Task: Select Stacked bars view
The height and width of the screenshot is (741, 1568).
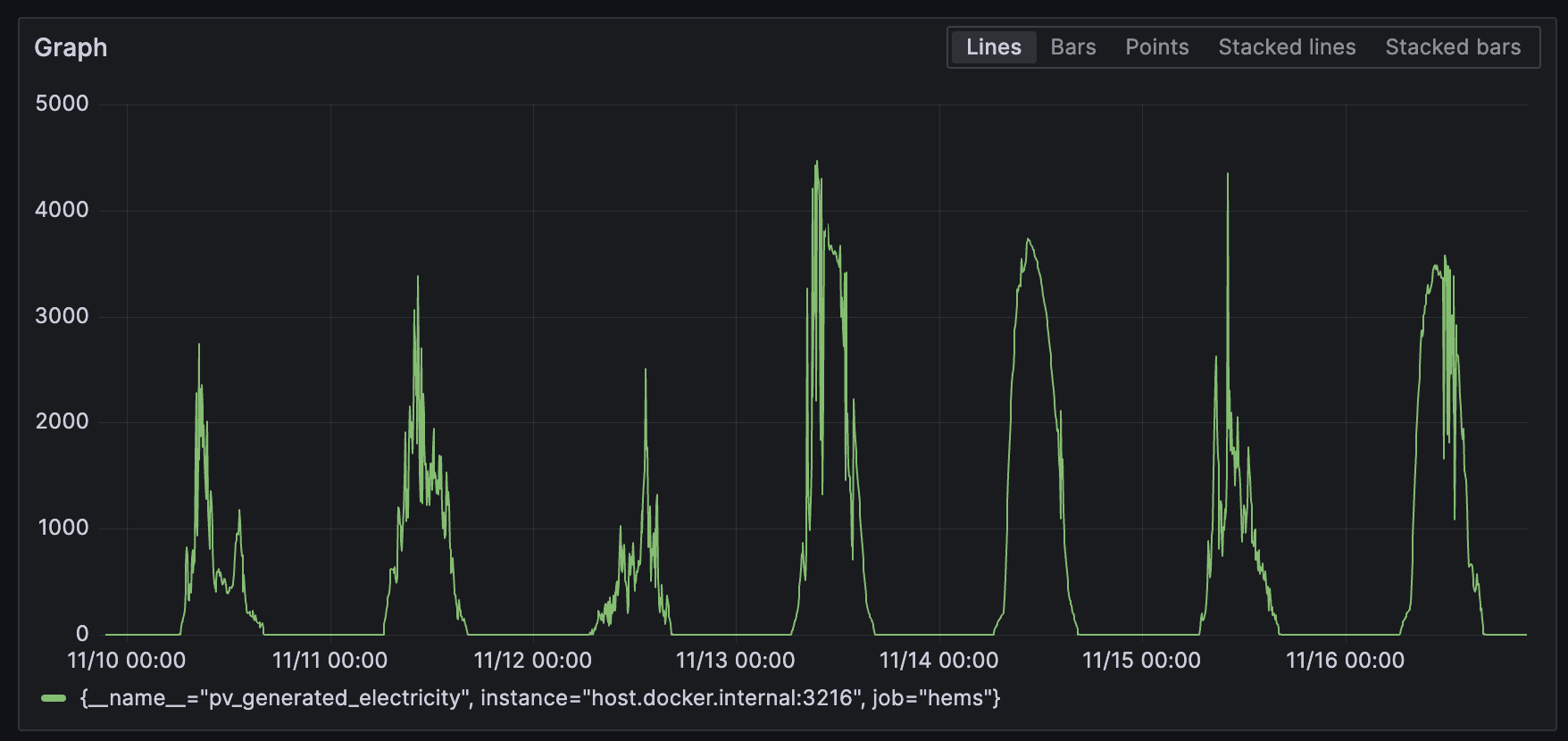Action: (x=1452, y=47)
